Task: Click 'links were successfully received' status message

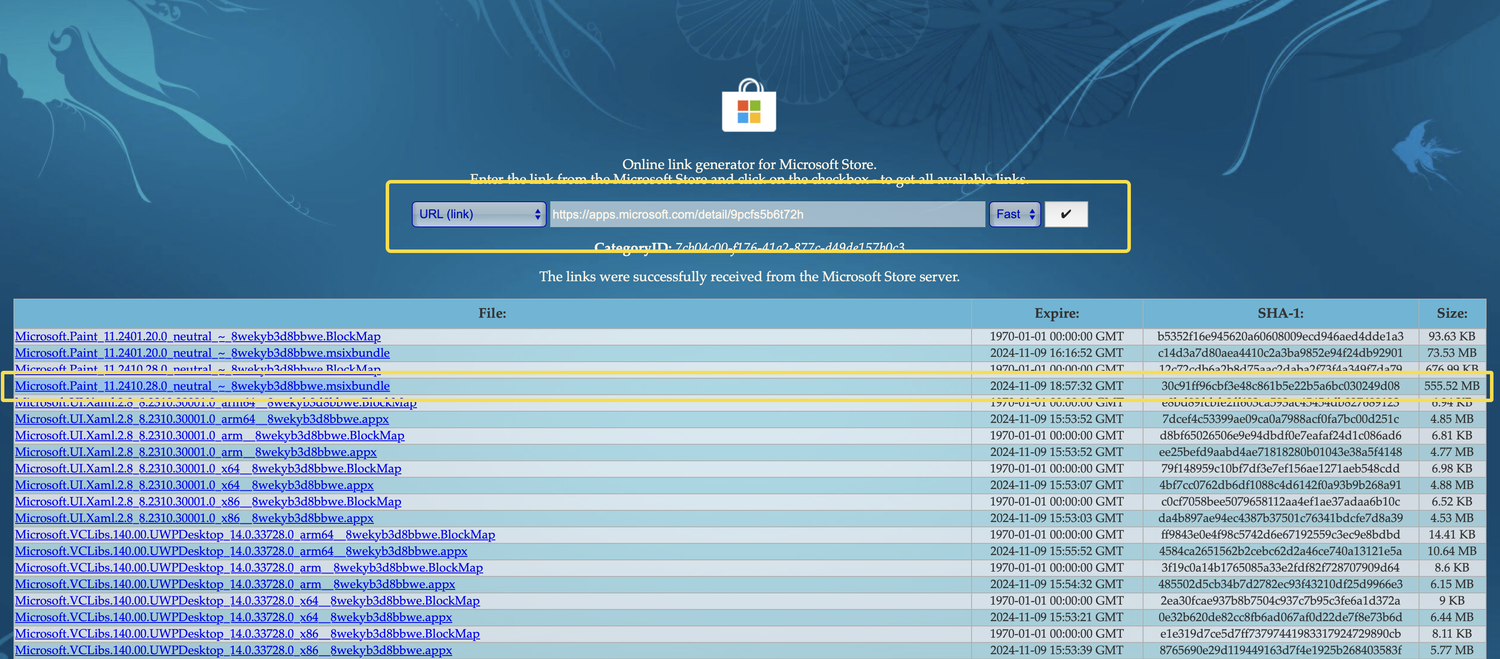Action: [x=749, y=276]
